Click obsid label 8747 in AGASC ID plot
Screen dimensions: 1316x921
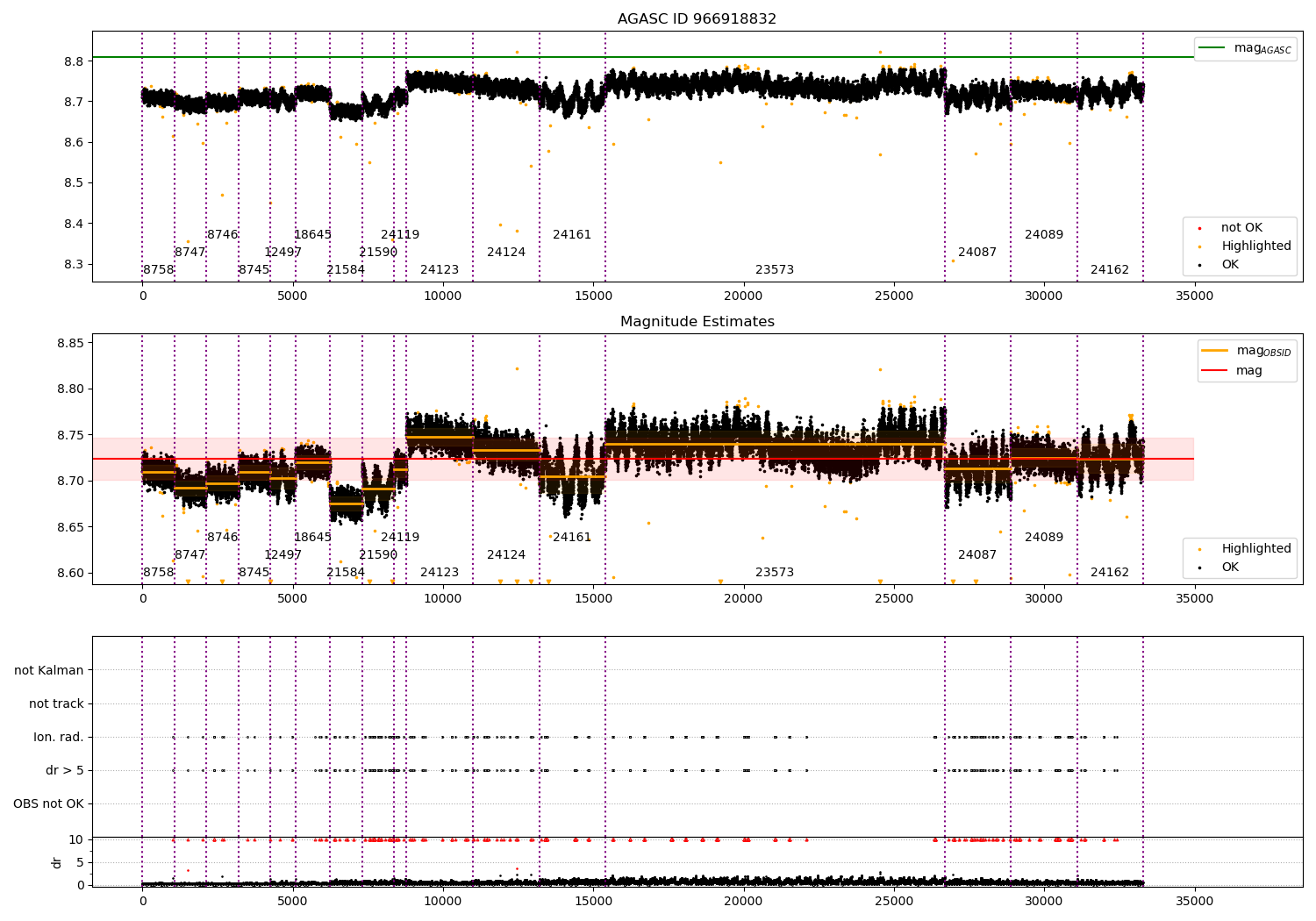[x=190, y=252]
